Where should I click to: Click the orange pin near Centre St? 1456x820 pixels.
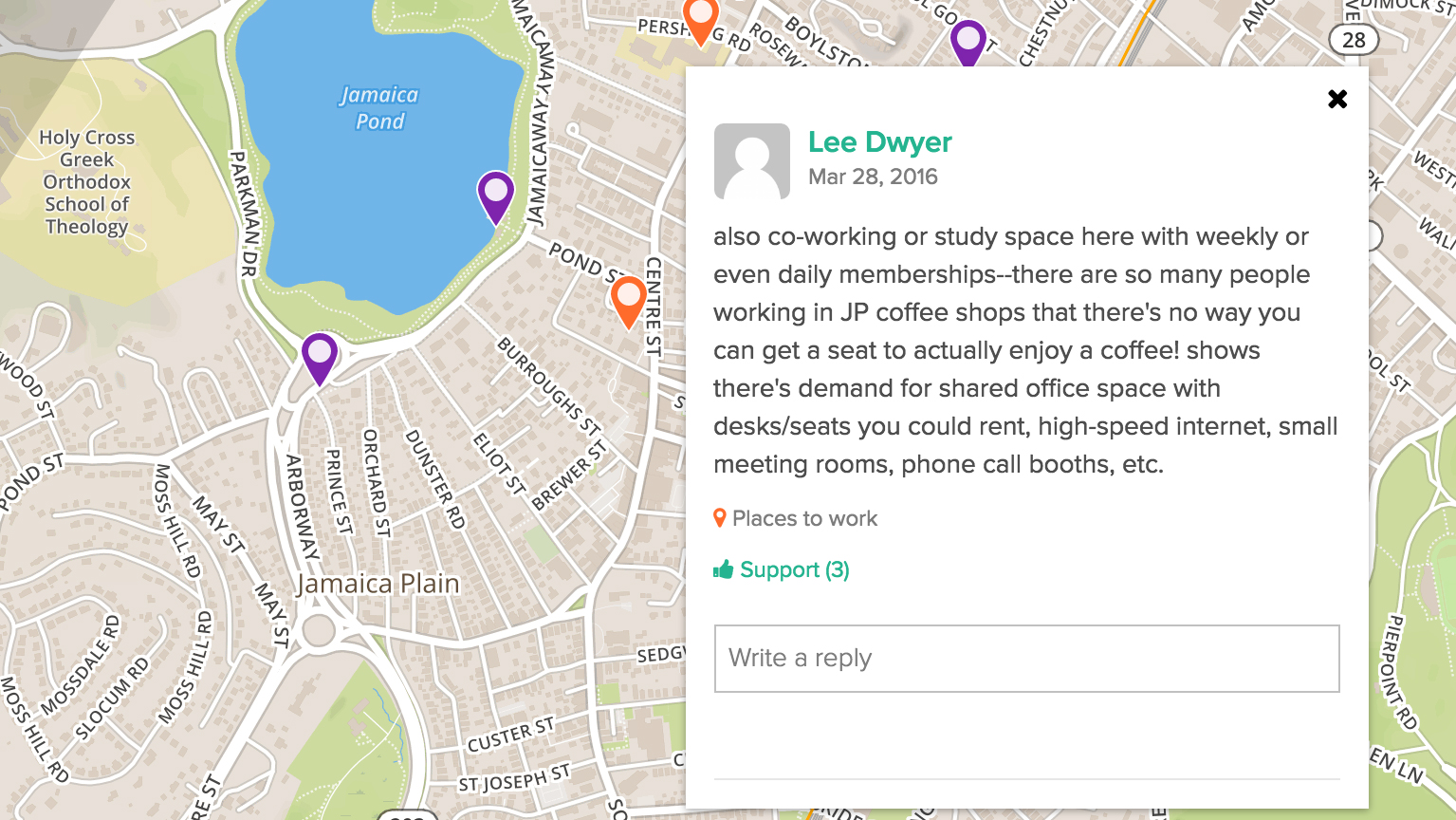pyautogui.click(x=628, y=300)
